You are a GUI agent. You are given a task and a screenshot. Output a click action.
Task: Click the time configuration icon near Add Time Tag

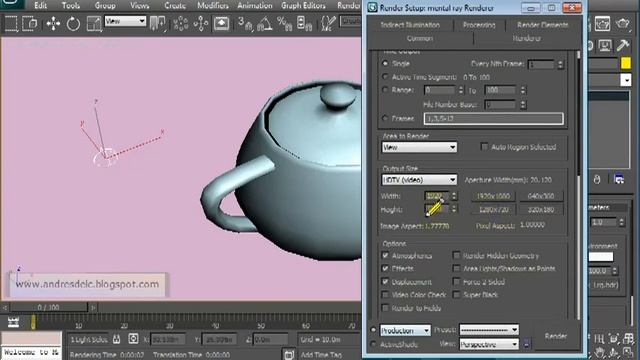pyautogui.click(x=289, y=354)
